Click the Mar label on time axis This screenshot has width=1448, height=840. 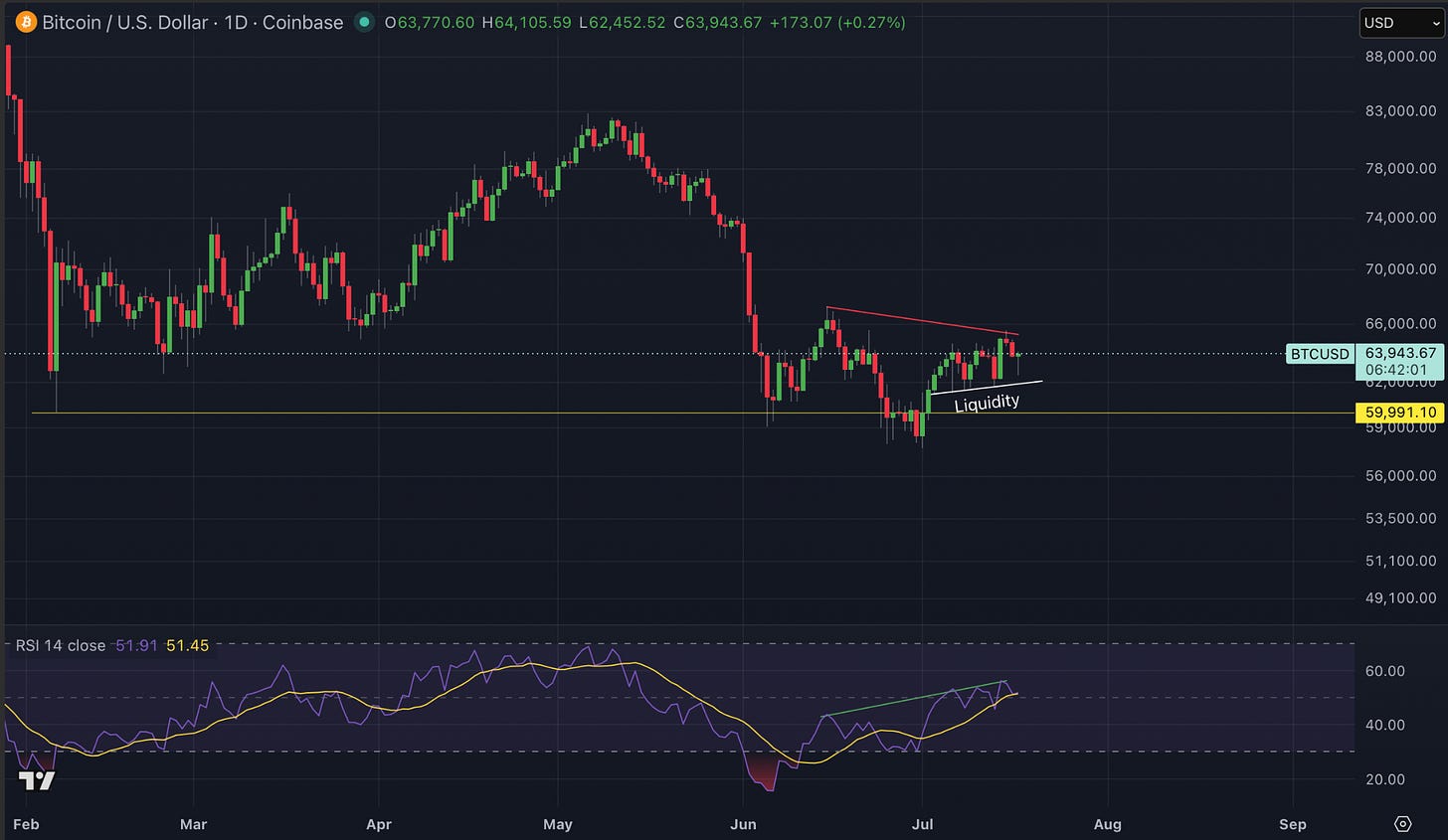click(x=193, y=824)
